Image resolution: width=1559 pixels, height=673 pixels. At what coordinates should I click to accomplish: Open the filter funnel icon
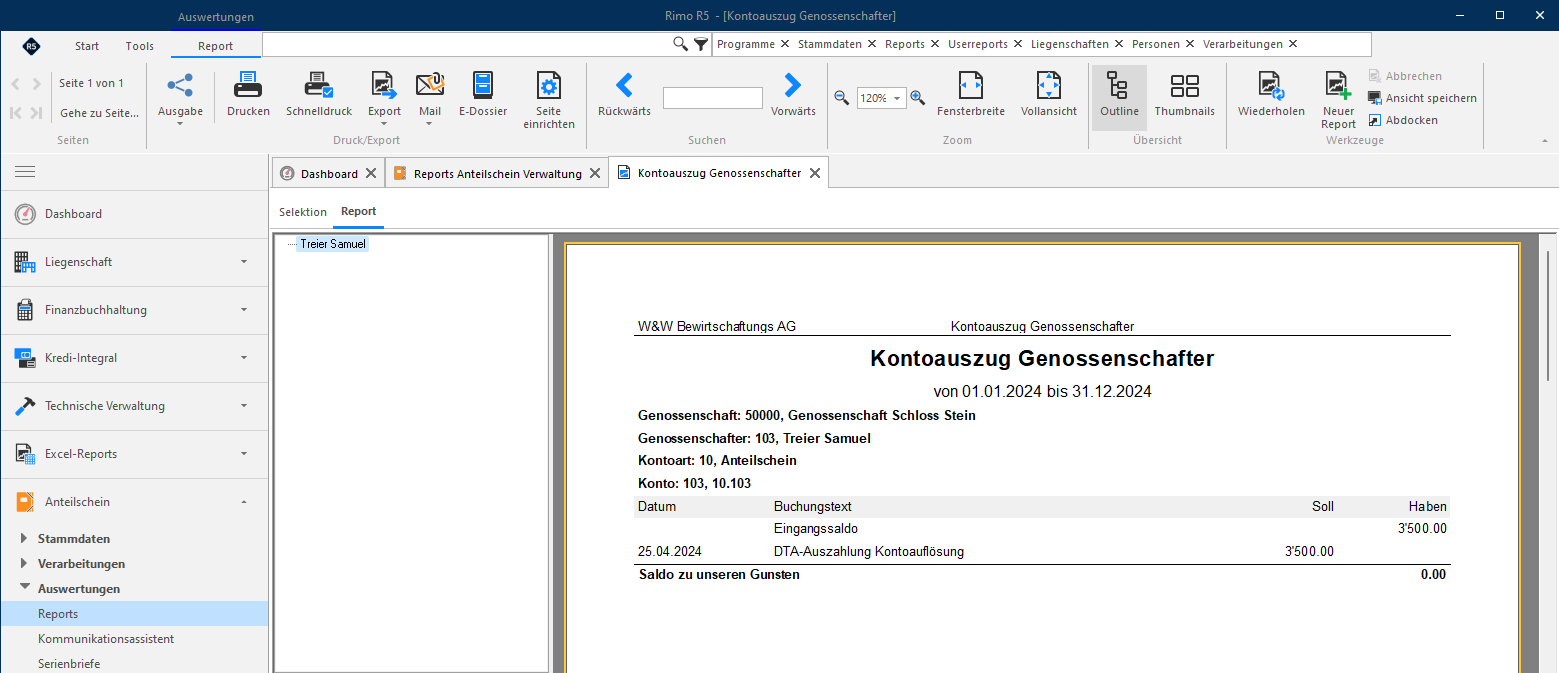point(701,43)
